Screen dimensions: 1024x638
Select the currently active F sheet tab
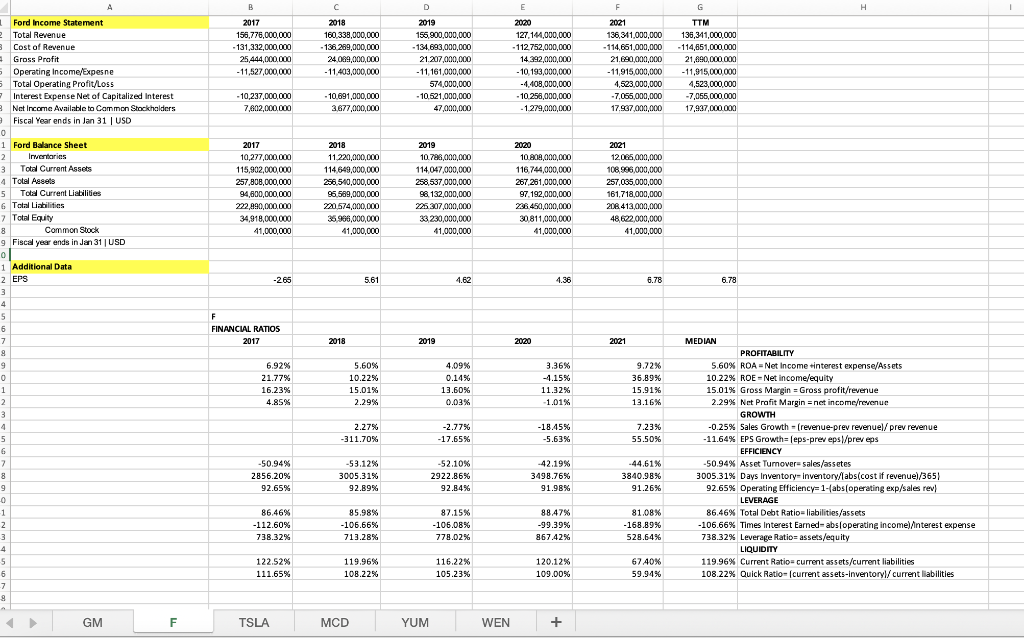(174, 621)
